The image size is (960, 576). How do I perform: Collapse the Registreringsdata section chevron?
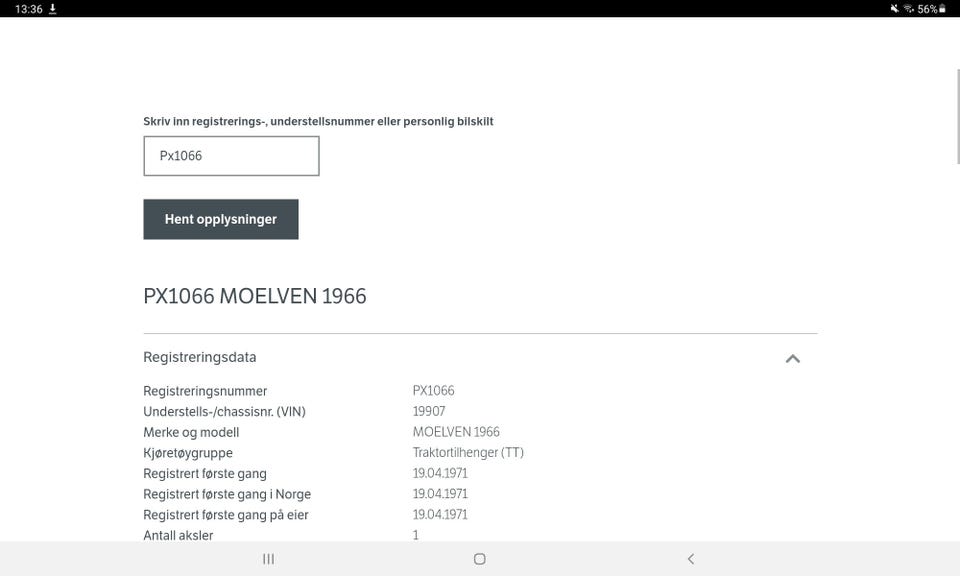(x=793, y=359)
